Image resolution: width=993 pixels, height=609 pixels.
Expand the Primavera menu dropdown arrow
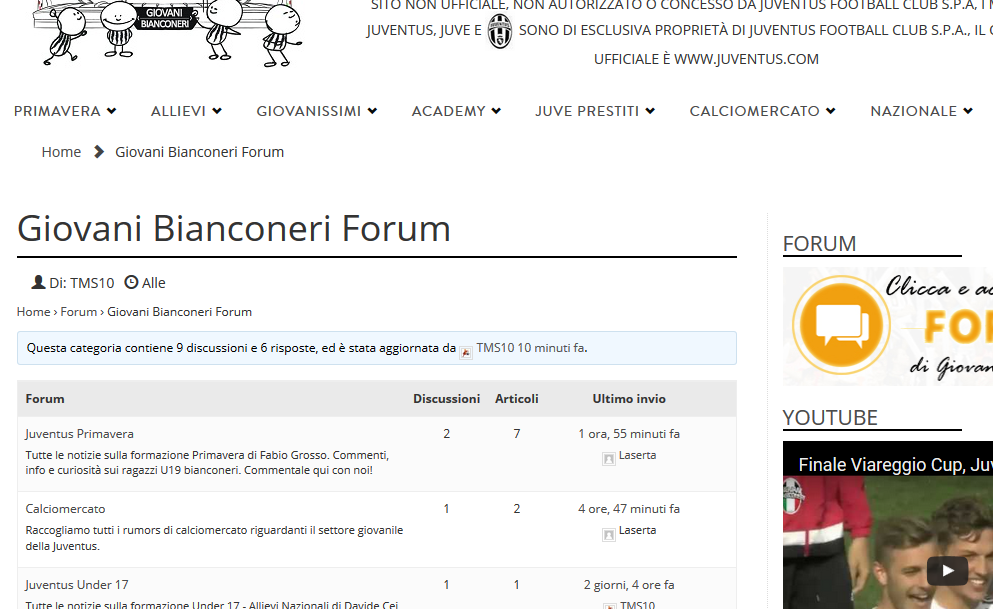tap(112, 111)
